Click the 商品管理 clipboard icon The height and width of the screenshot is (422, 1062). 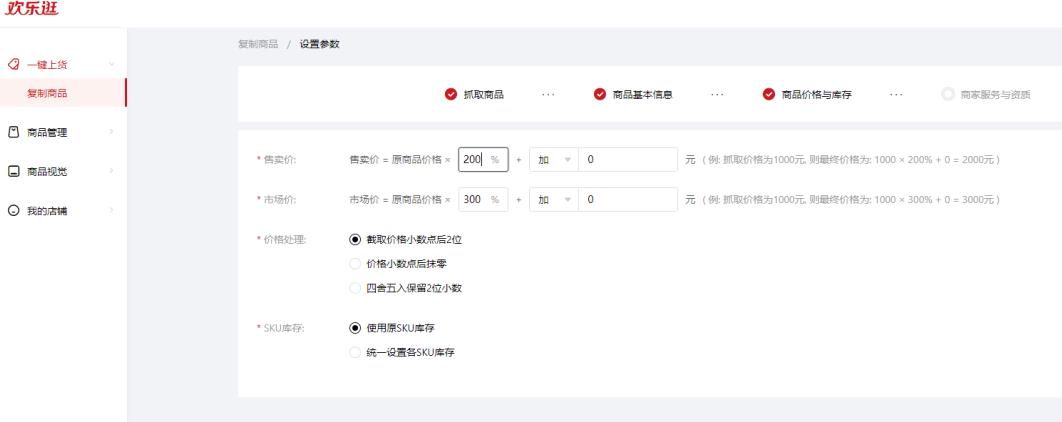(x=14, y=131)
